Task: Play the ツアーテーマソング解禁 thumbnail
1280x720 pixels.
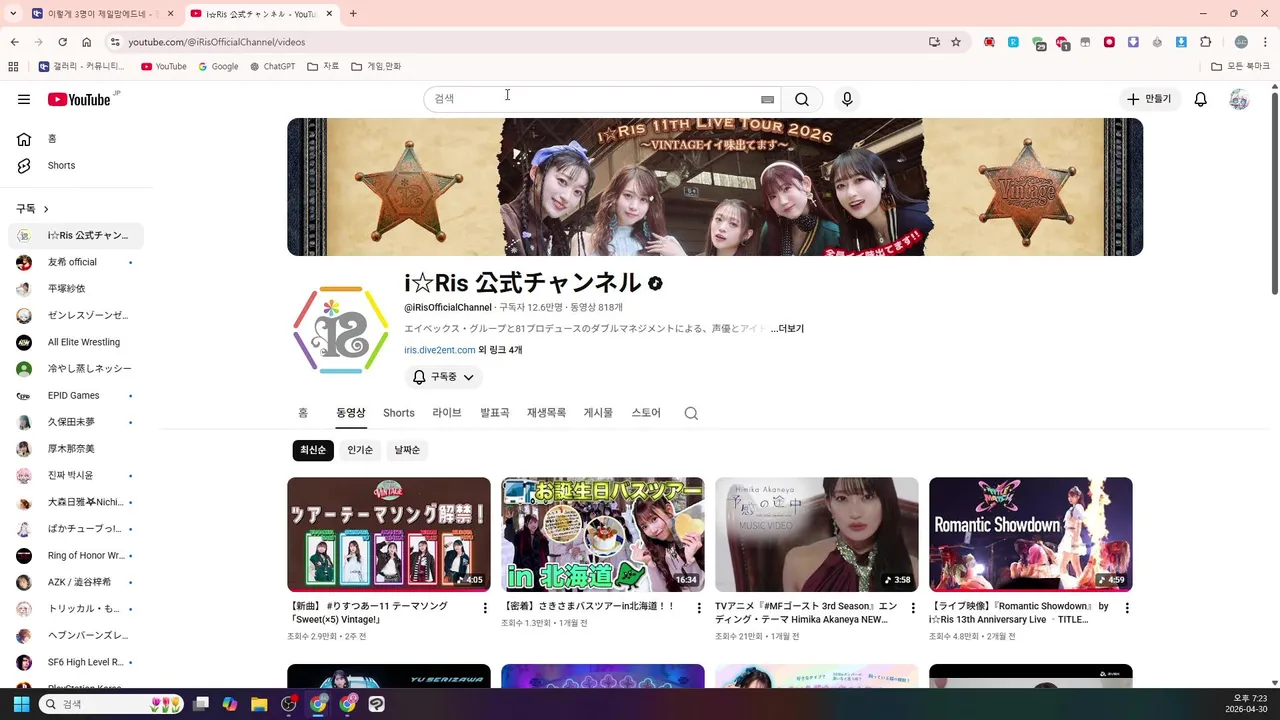Action: [x=388, y=534]
